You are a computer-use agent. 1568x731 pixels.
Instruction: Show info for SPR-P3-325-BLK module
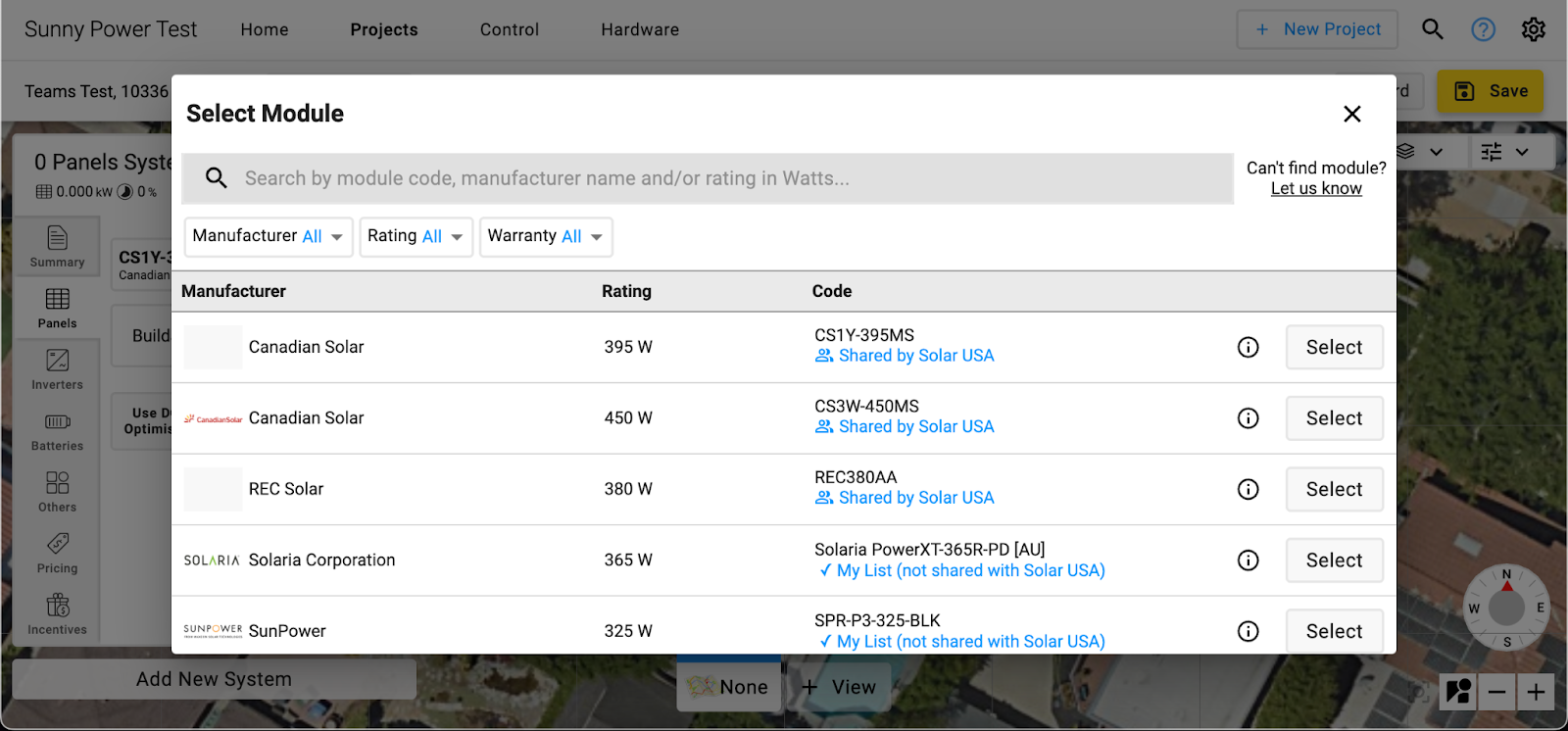click(x=1249, y=631)
